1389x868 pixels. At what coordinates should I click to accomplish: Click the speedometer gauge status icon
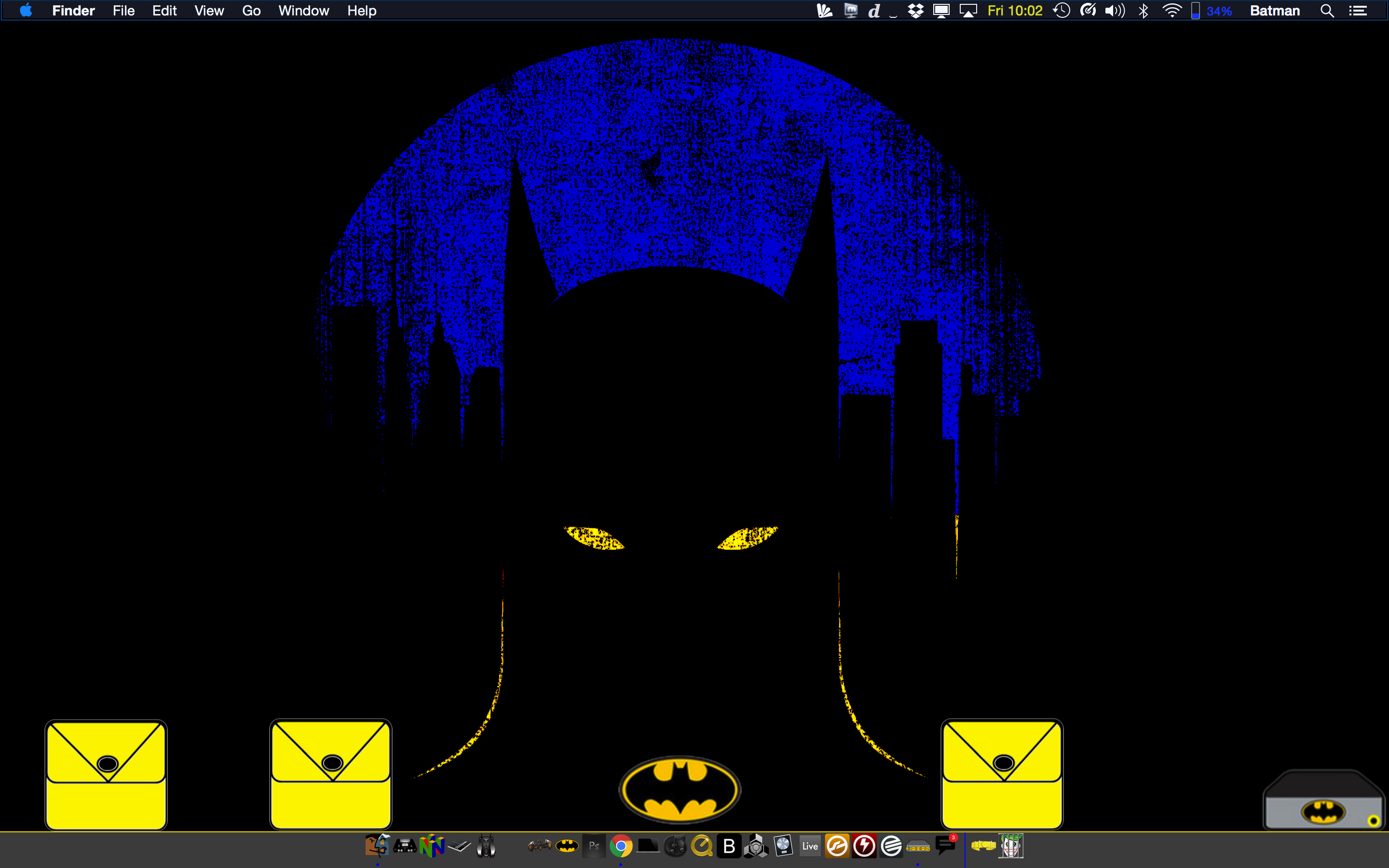pyautogui.click(x=1088, y=10)
